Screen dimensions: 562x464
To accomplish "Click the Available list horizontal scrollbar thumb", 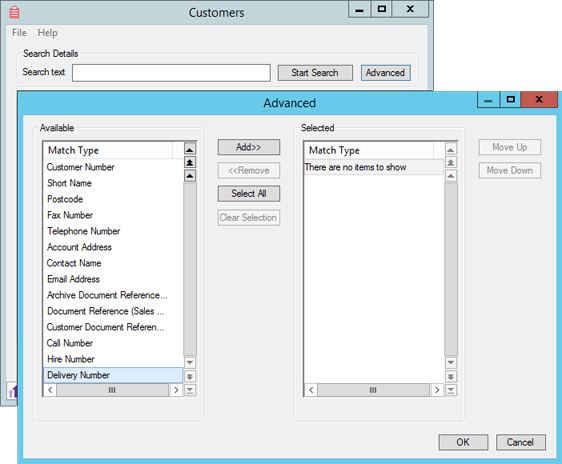I will pyautogui.click(x=112, y=390).
